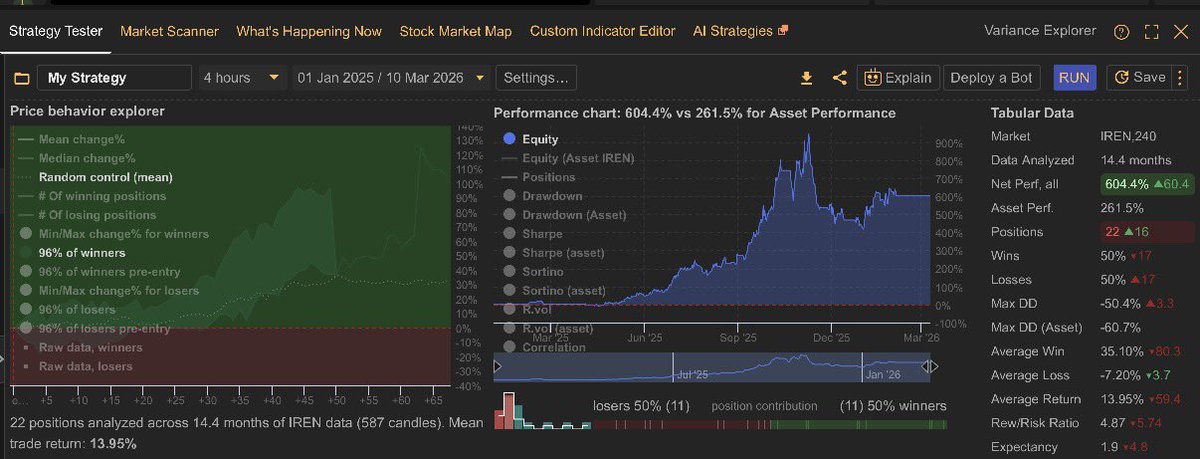Open the Stock Market Map tab

(x=455, y=31)
